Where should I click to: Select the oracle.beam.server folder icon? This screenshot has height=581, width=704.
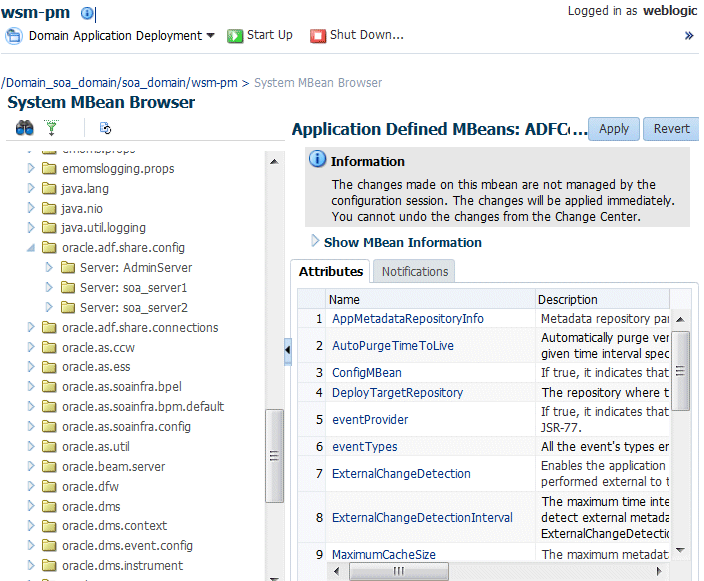pos(49,467)
